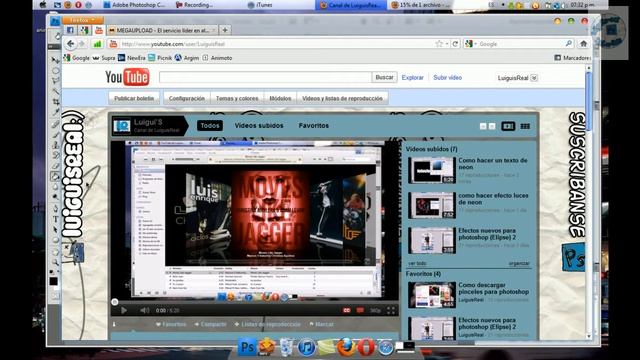
Task: Open Picnik bookmark in bookmarks bar
Action: pos(160,58)
